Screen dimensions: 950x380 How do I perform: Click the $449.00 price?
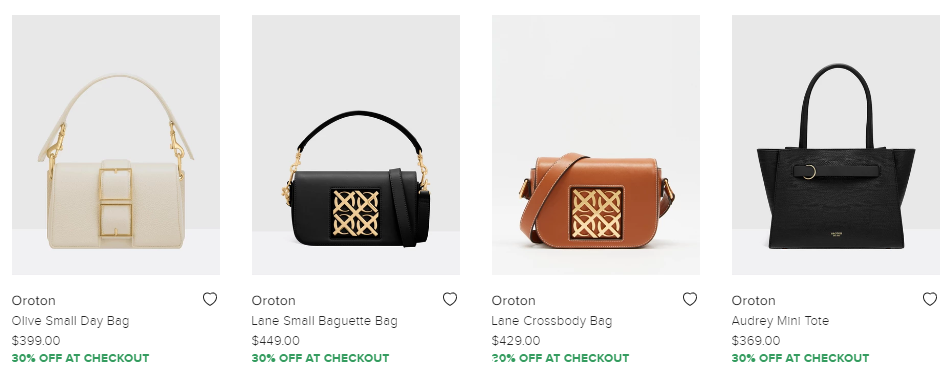coord(276,341)
